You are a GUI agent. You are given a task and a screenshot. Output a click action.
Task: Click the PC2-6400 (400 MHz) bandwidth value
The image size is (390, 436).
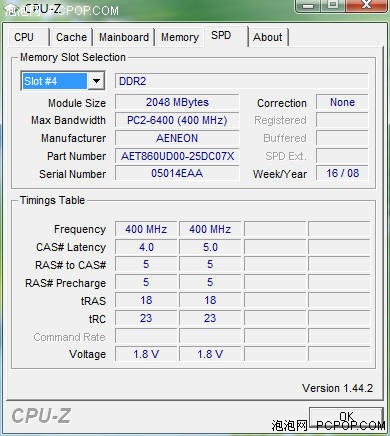pos(177,120)
